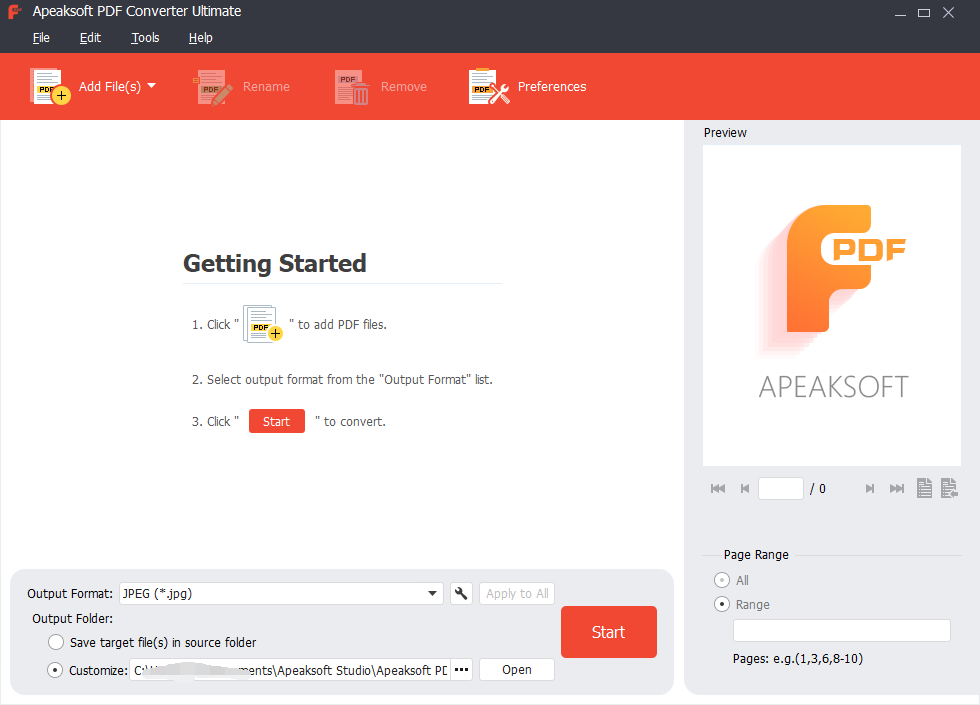Image resolution: width=980 pixels, height=705 pixels.
Task: Click the Remove toolbar icon
Action: pyautogui.click(x=350, y=86)
